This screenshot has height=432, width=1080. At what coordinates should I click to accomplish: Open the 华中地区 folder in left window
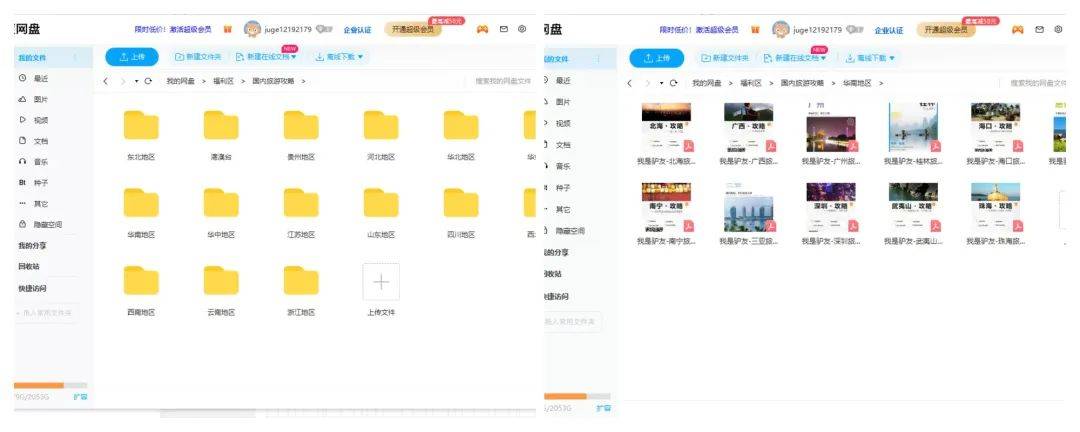[x=221, y=203]
